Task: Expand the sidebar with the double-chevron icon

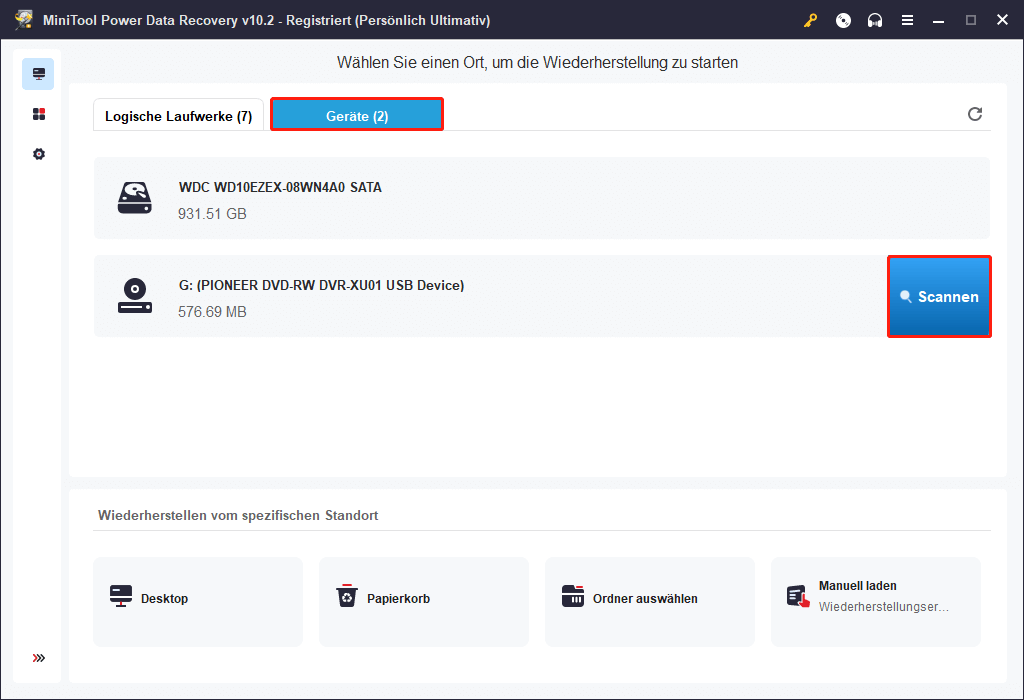Action: coord(39,658)
